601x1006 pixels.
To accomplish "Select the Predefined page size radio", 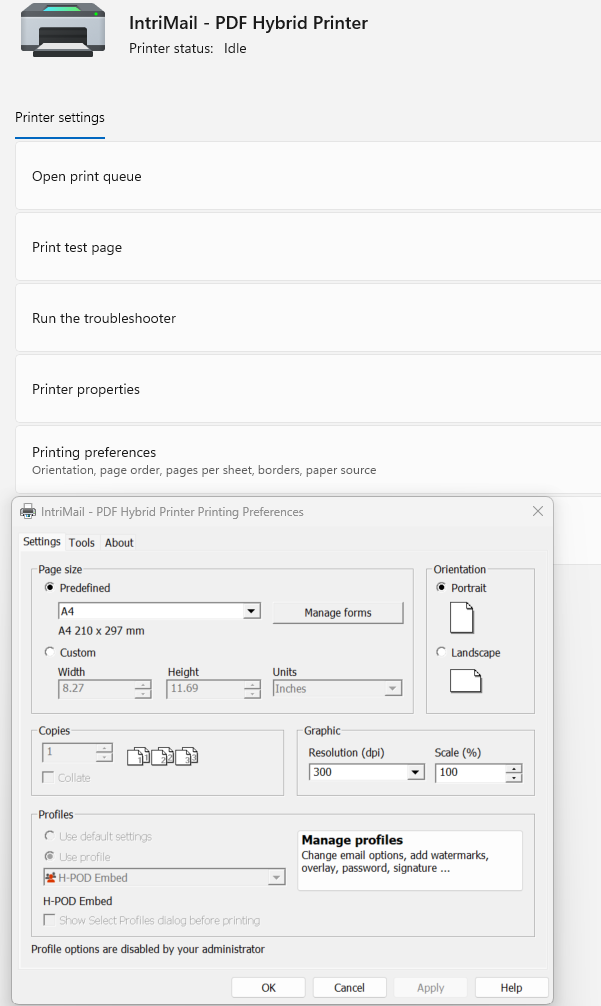I will pyautogui.click(x=49, y=588).
